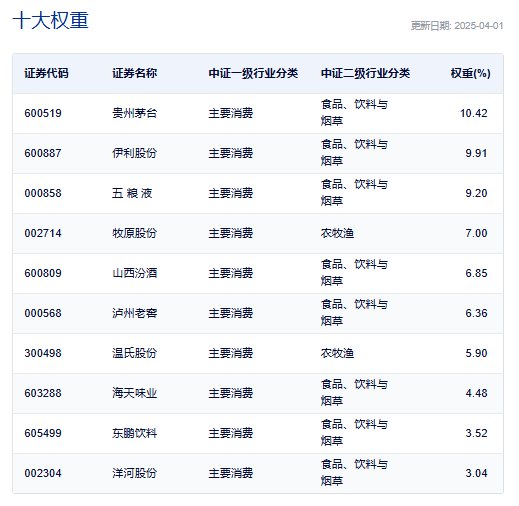The image size is (519, 506).
Task: Click weight value 7.00
Action: click(x=476, y=233)
